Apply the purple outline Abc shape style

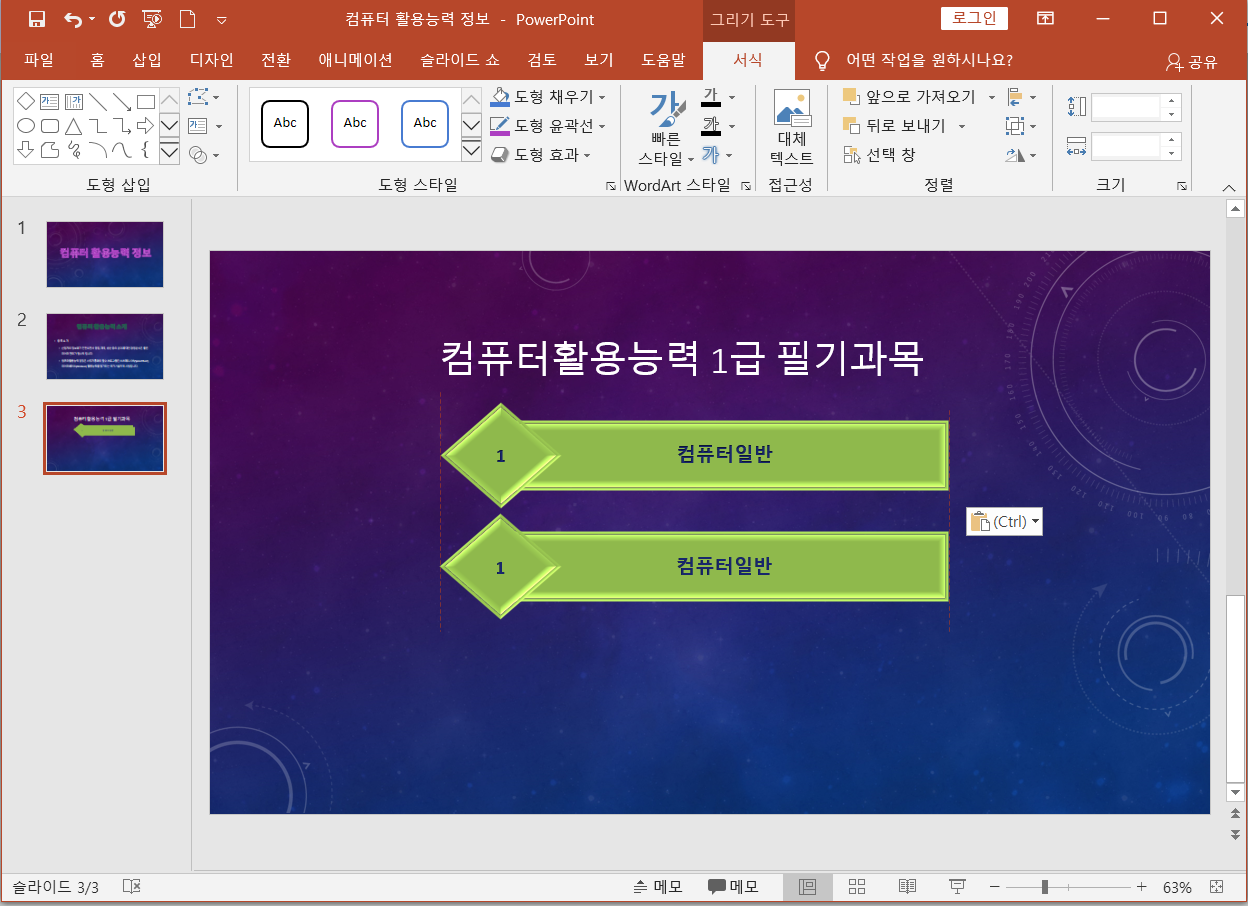[x=355, y=124]
